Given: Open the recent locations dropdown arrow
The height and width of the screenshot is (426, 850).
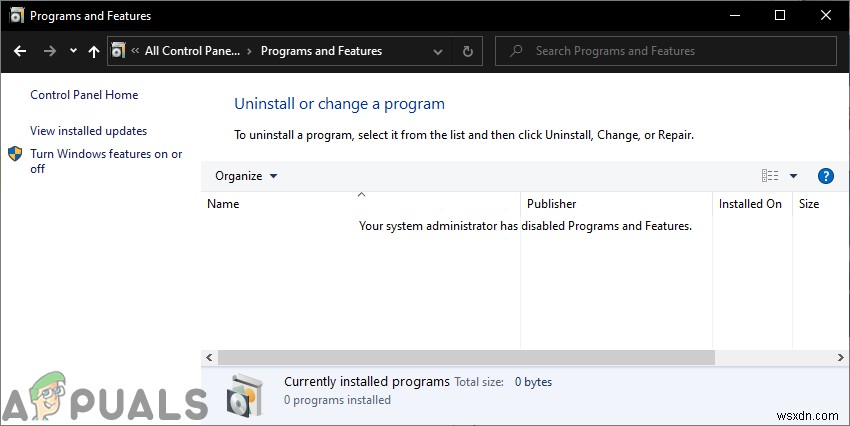Looking at the screenshot, I should [73, 51].
